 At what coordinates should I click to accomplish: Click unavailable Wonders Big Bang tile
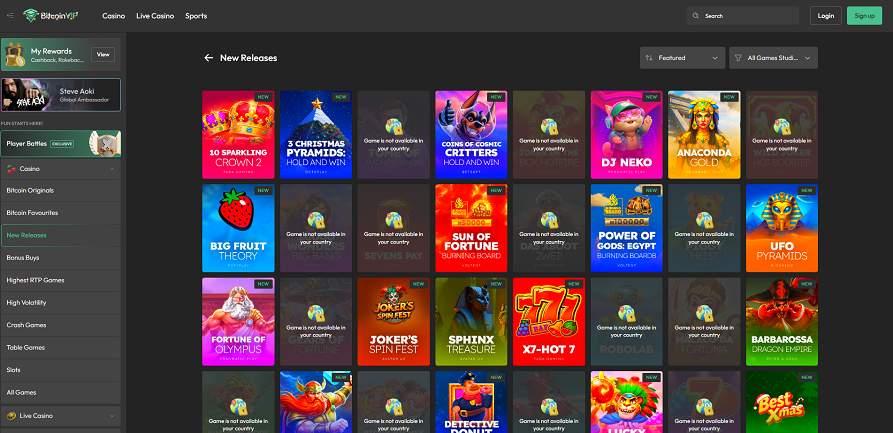point(316,228)
